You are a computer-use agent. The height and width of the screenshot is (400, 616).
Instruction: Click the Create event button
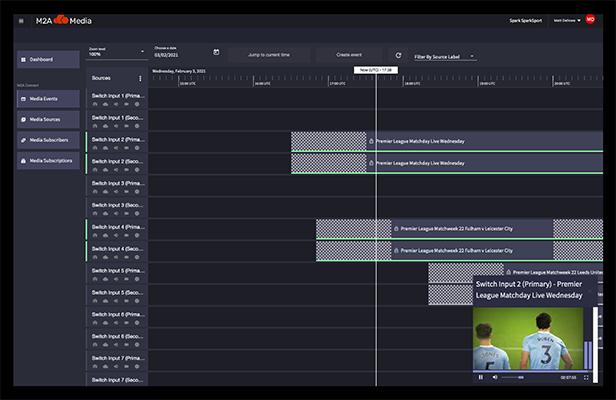click(x=350, y=56)
